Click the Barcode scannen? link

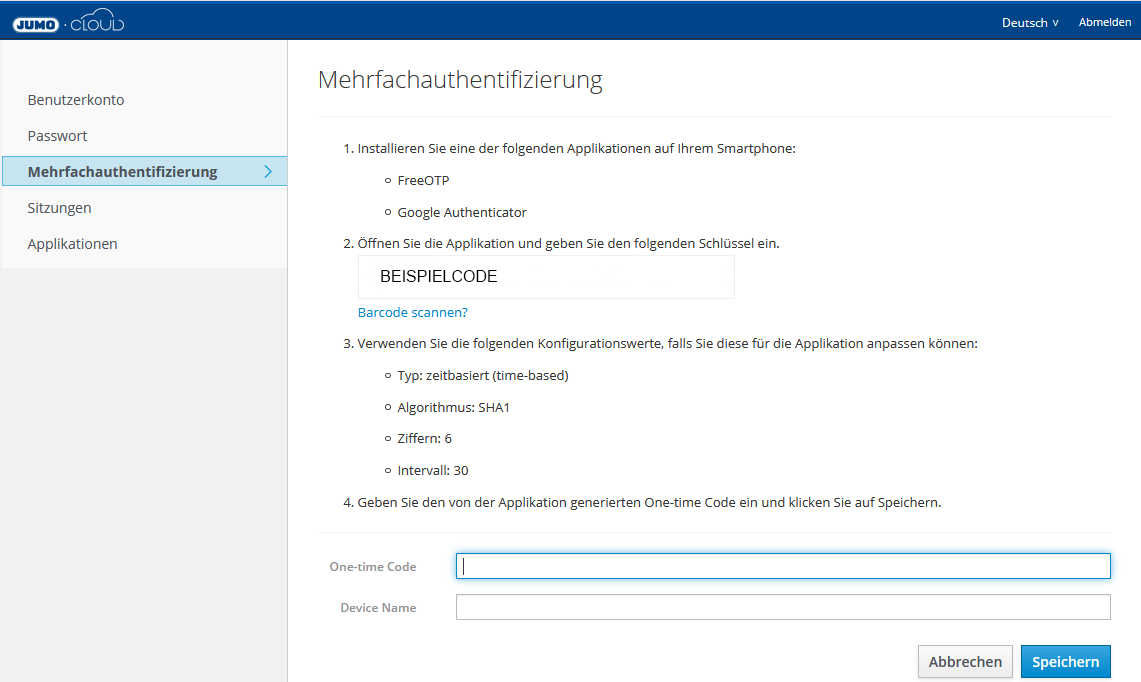[412, 312]
